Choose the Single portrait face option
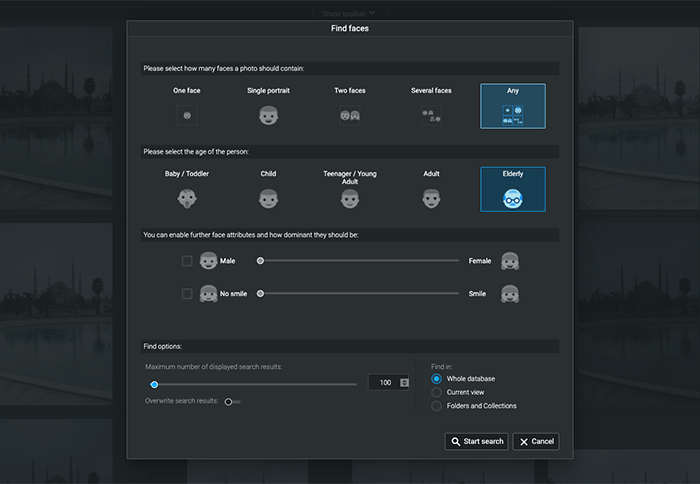The width and height of the screenshot is (700, 484). coord(268,115)
